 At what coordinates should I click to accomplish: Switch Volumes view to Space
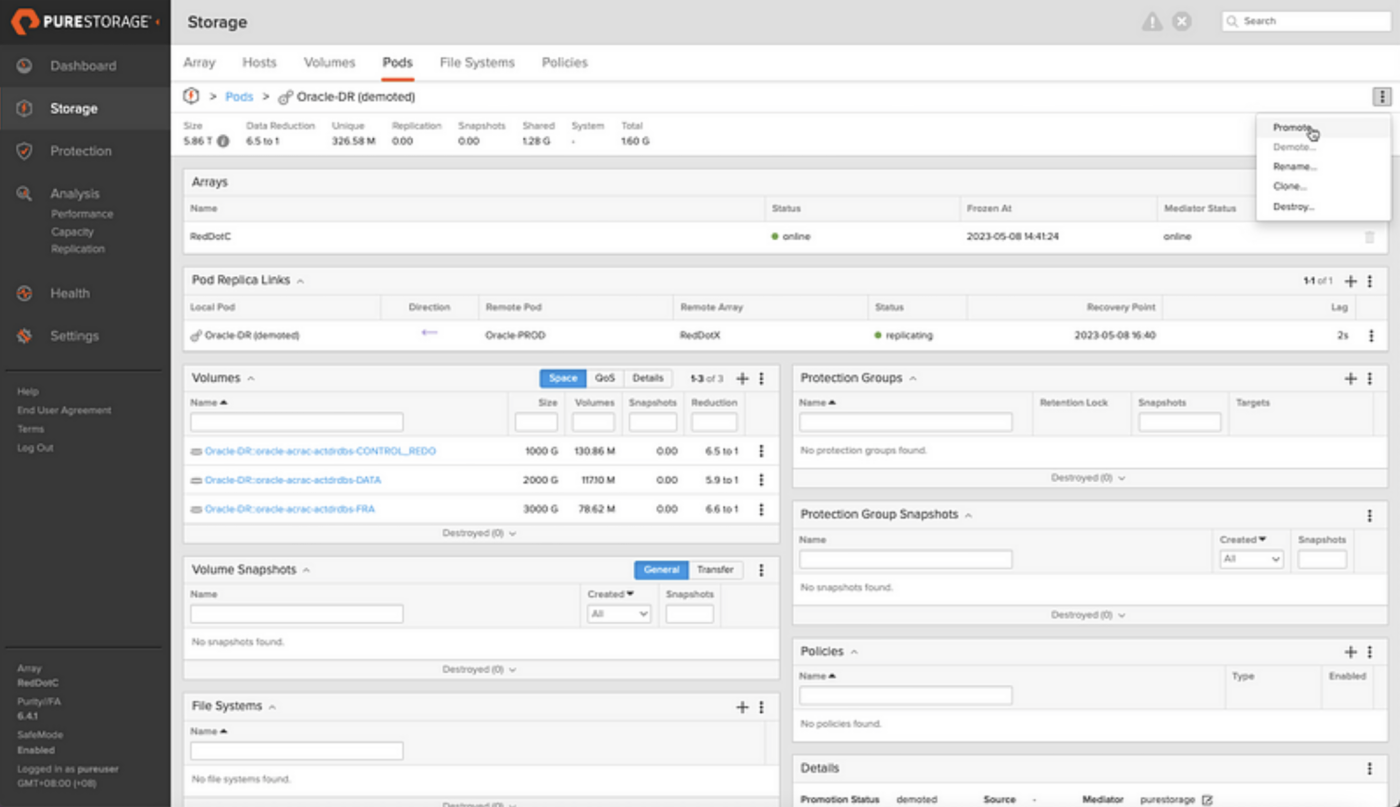[x=563, y=378]
